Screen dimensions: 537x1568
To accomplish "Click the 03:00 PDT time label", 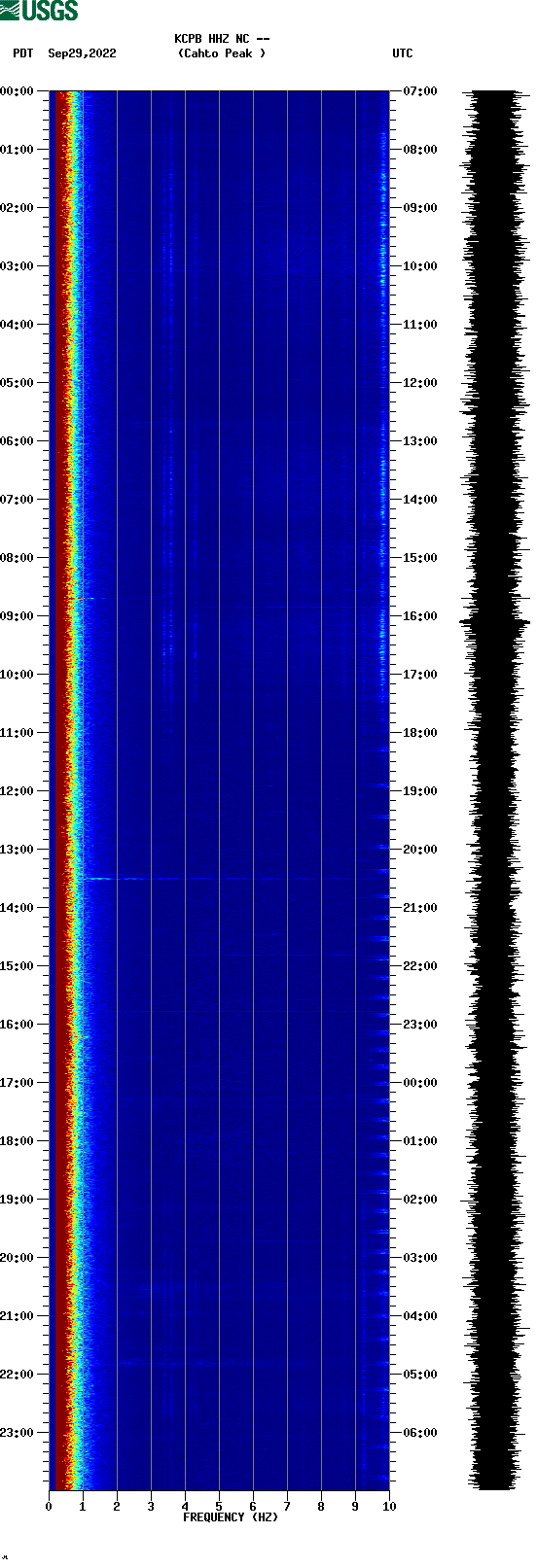I will 18,266.
